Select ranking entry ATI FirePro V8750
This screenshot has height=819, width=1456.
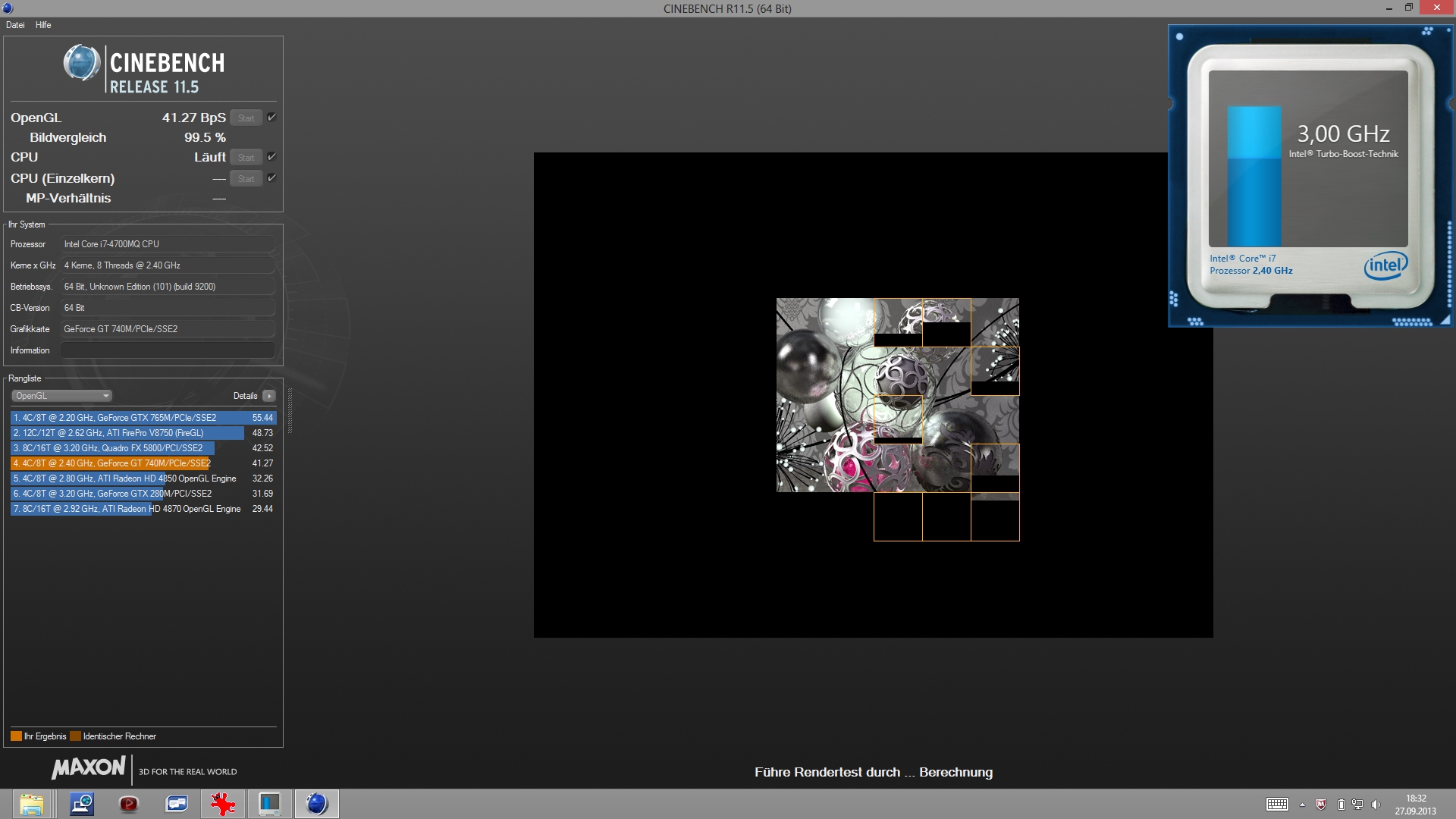coord(143,433)
